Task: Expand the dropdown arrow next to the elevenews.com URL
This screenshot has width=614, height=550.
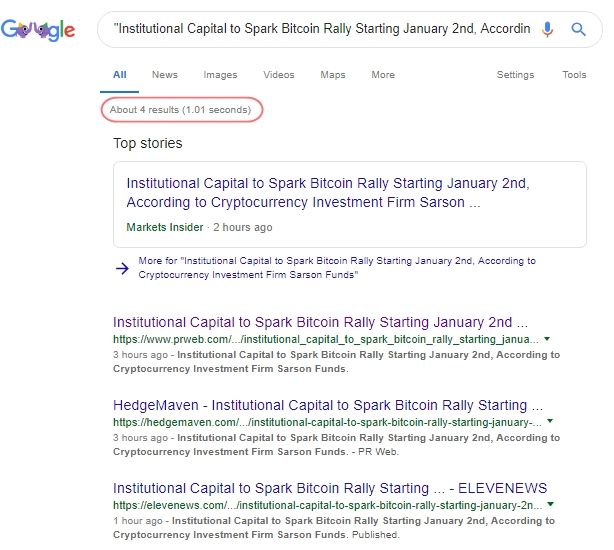Action: [551, 505]
